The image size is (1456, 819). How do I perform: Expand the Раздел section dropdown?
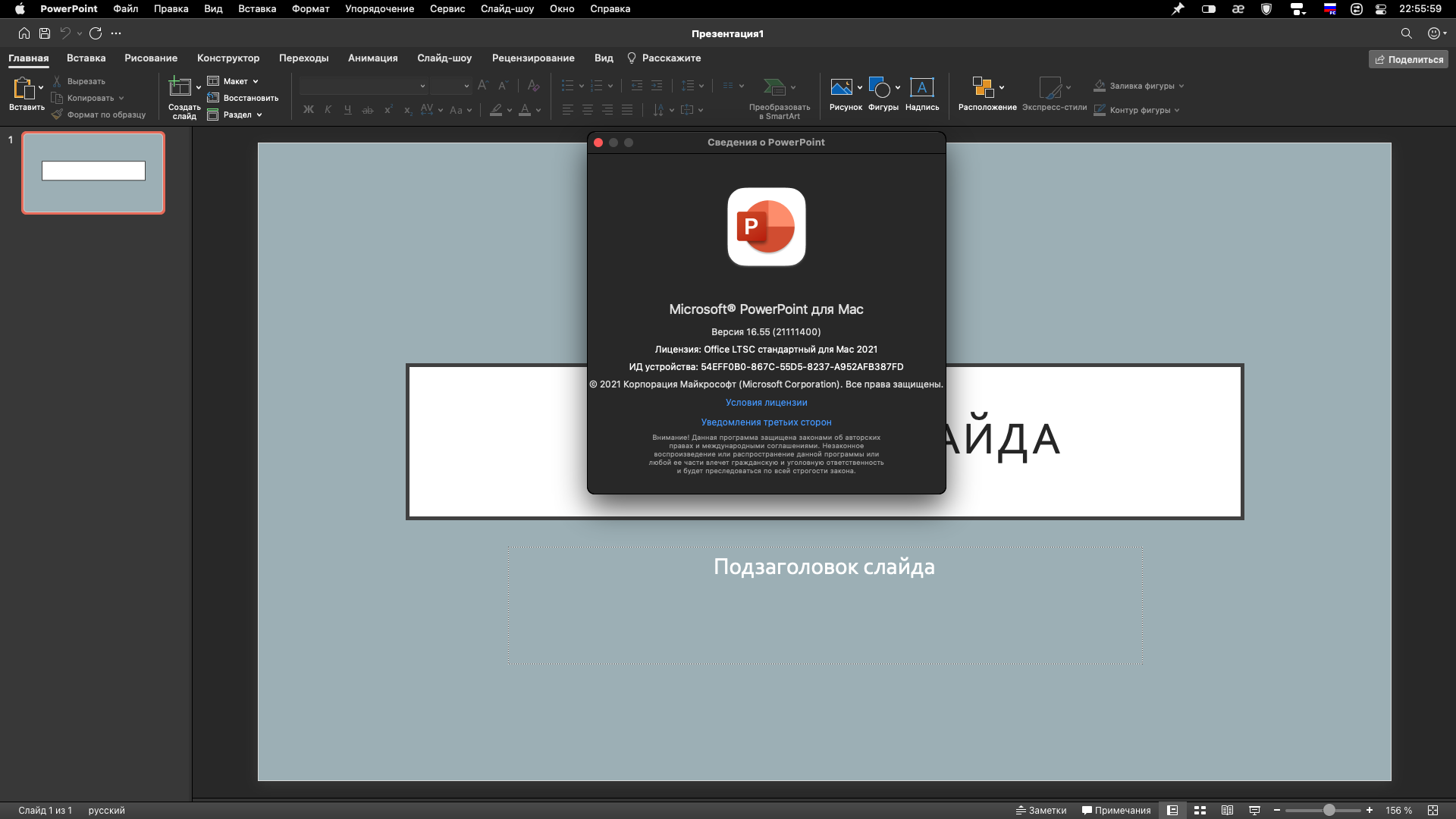tap(259, 115)
